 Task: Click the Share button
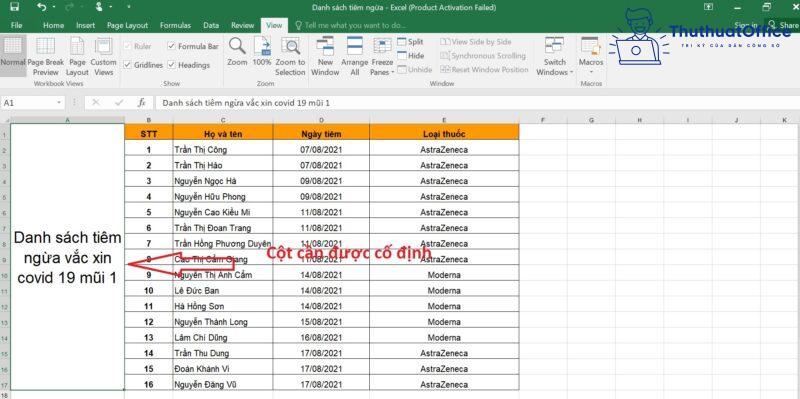(x=783, y=25)
